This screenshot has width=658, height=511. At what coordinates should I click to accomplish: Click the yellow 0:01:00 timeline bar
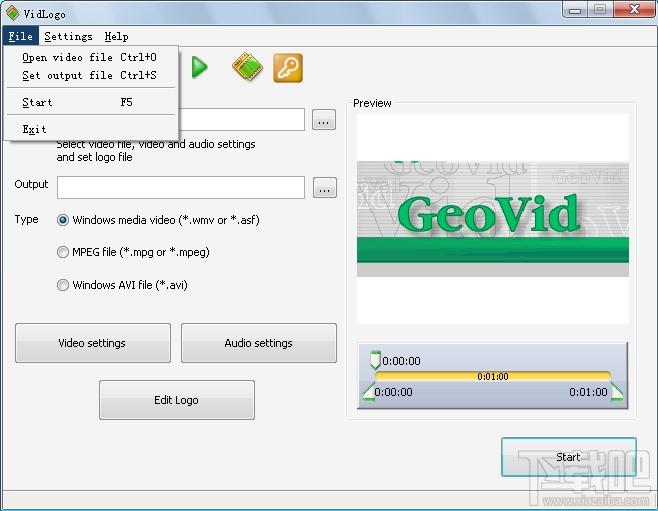pyautogui.click(x=493, y=376)
